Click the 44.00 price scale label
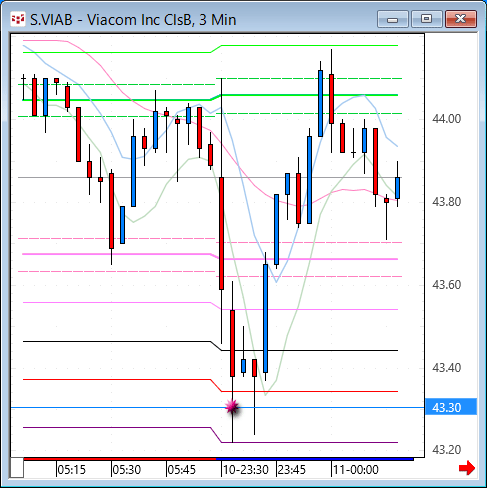 click(x=446, y=119)
